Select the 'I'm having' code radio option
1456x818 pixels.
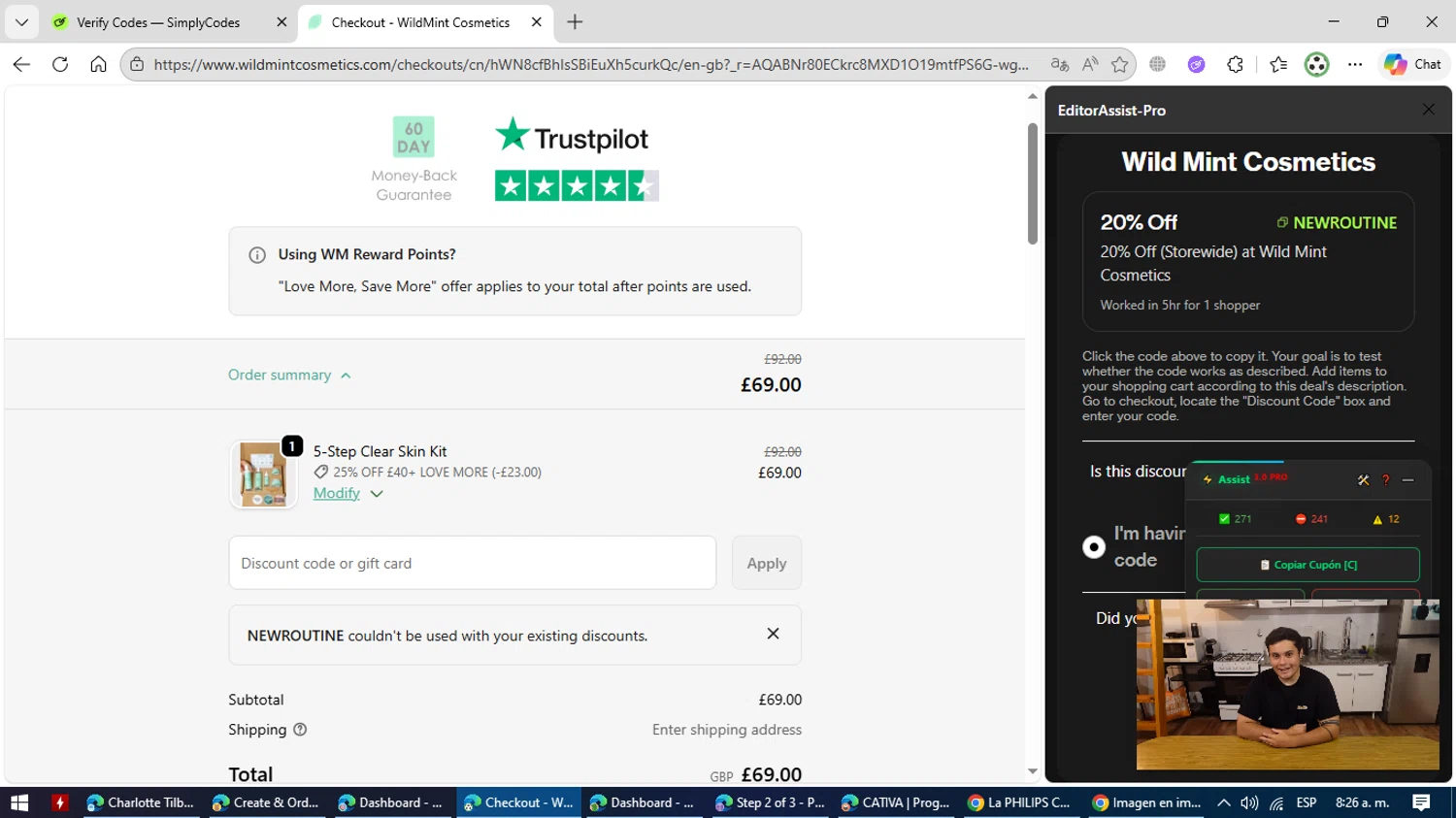(x=1094, y=547)
